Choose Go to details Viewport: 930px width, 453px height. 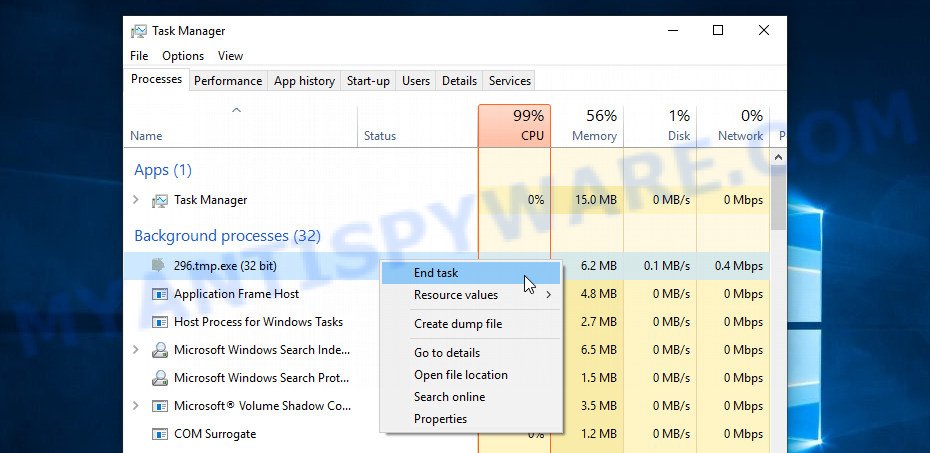[471, 353]
